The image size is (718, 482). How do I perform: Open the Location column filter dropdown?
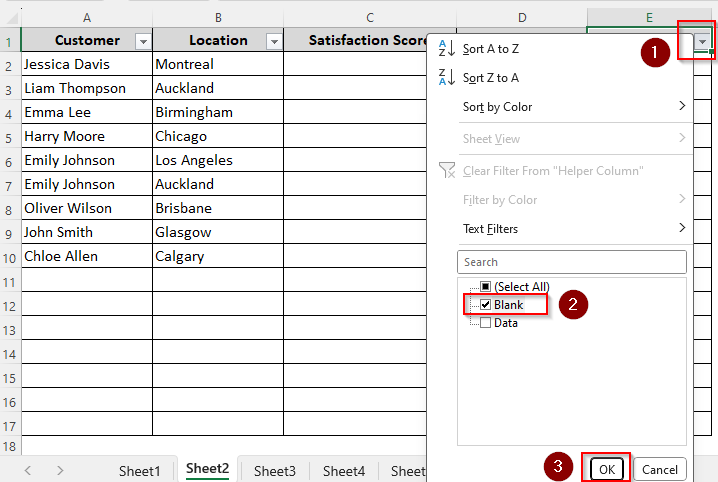274,42
